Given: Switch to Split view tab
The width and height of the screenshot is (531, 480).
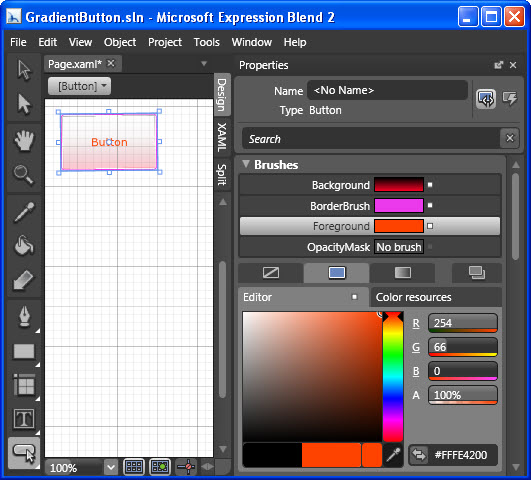Looking at the screenshot, I should 222,174.
